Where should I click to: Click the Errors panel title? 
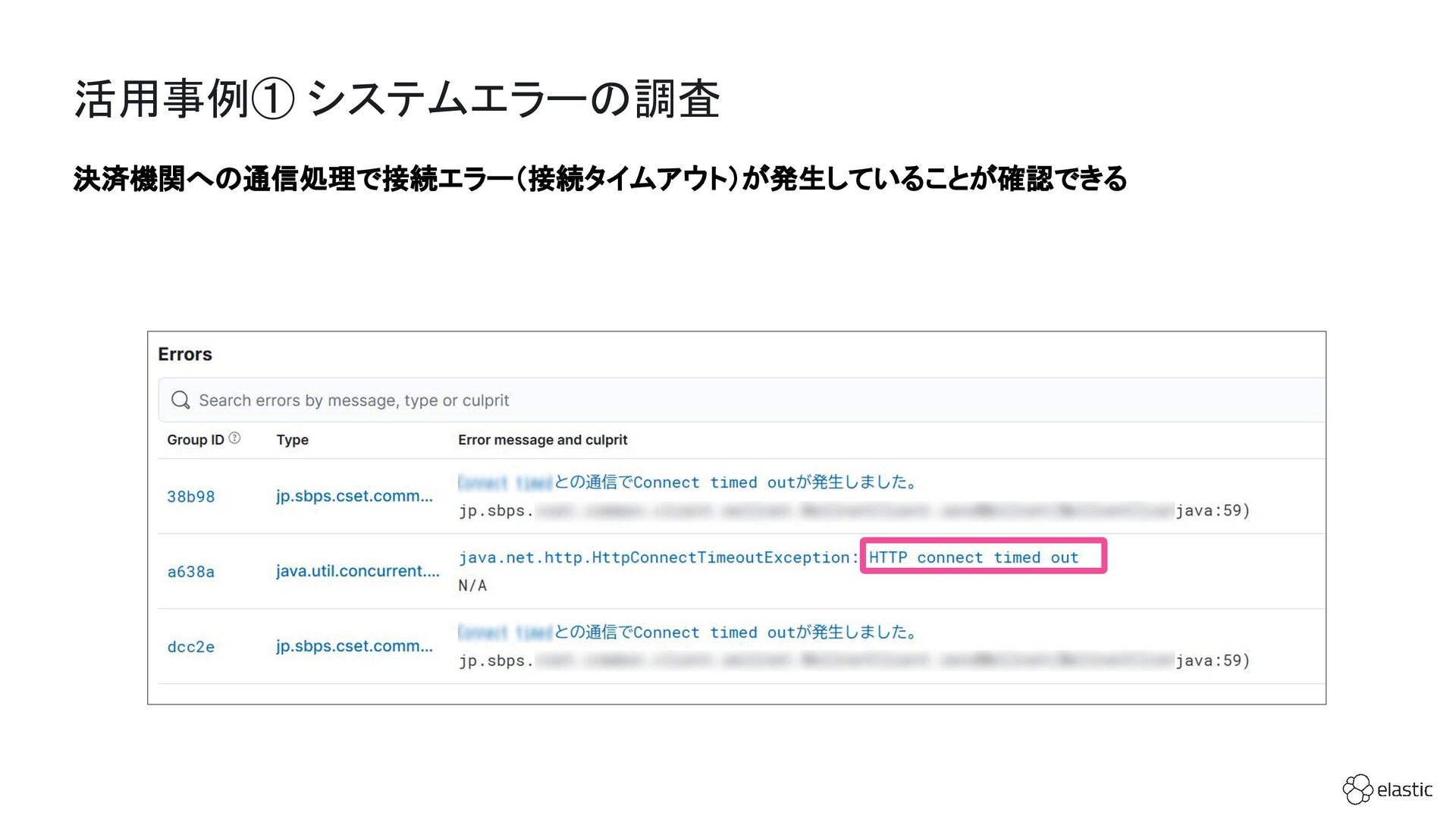tap(185, 354)
